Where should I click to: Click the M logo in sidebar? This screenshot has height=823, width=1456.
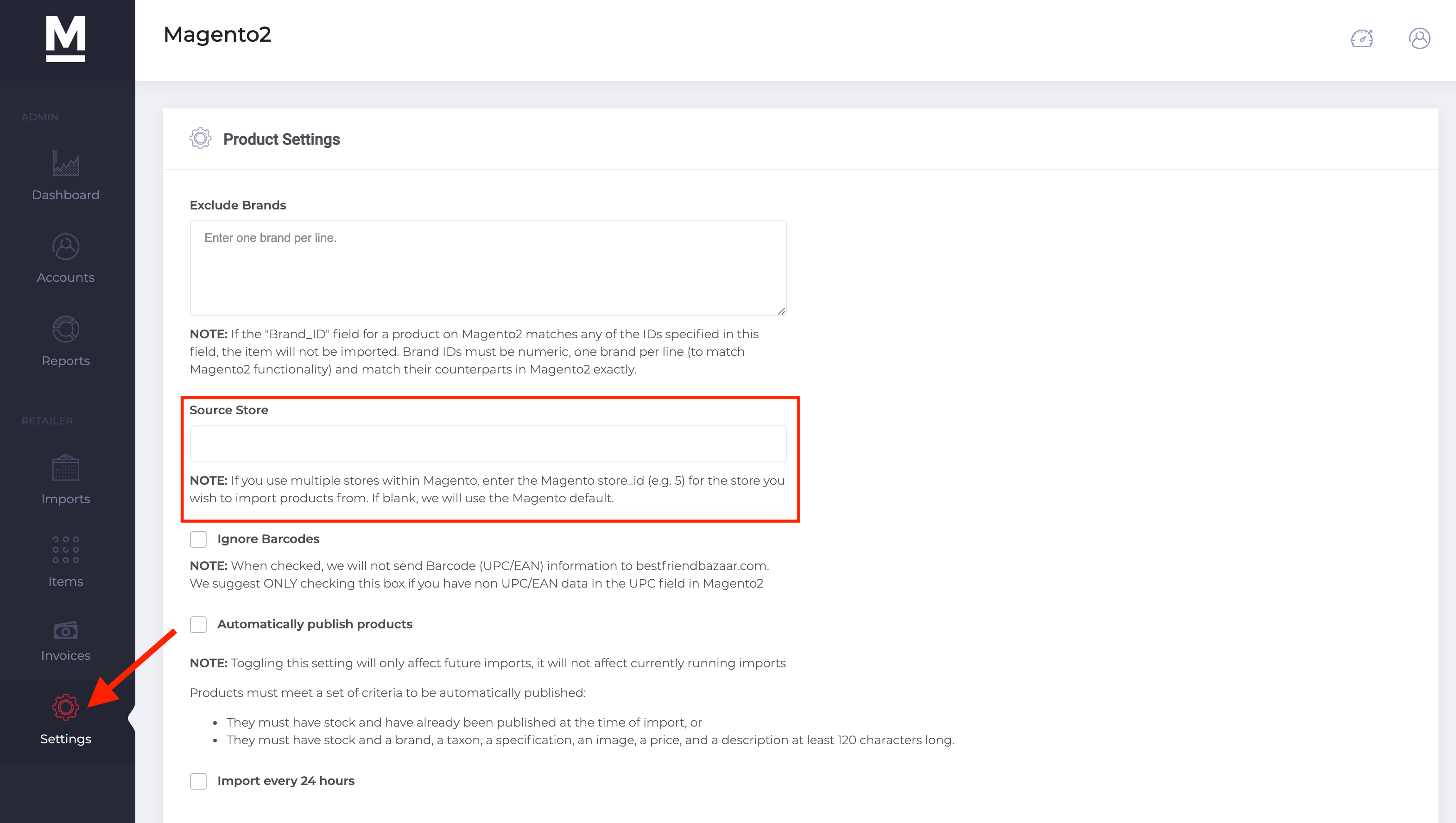65,38
